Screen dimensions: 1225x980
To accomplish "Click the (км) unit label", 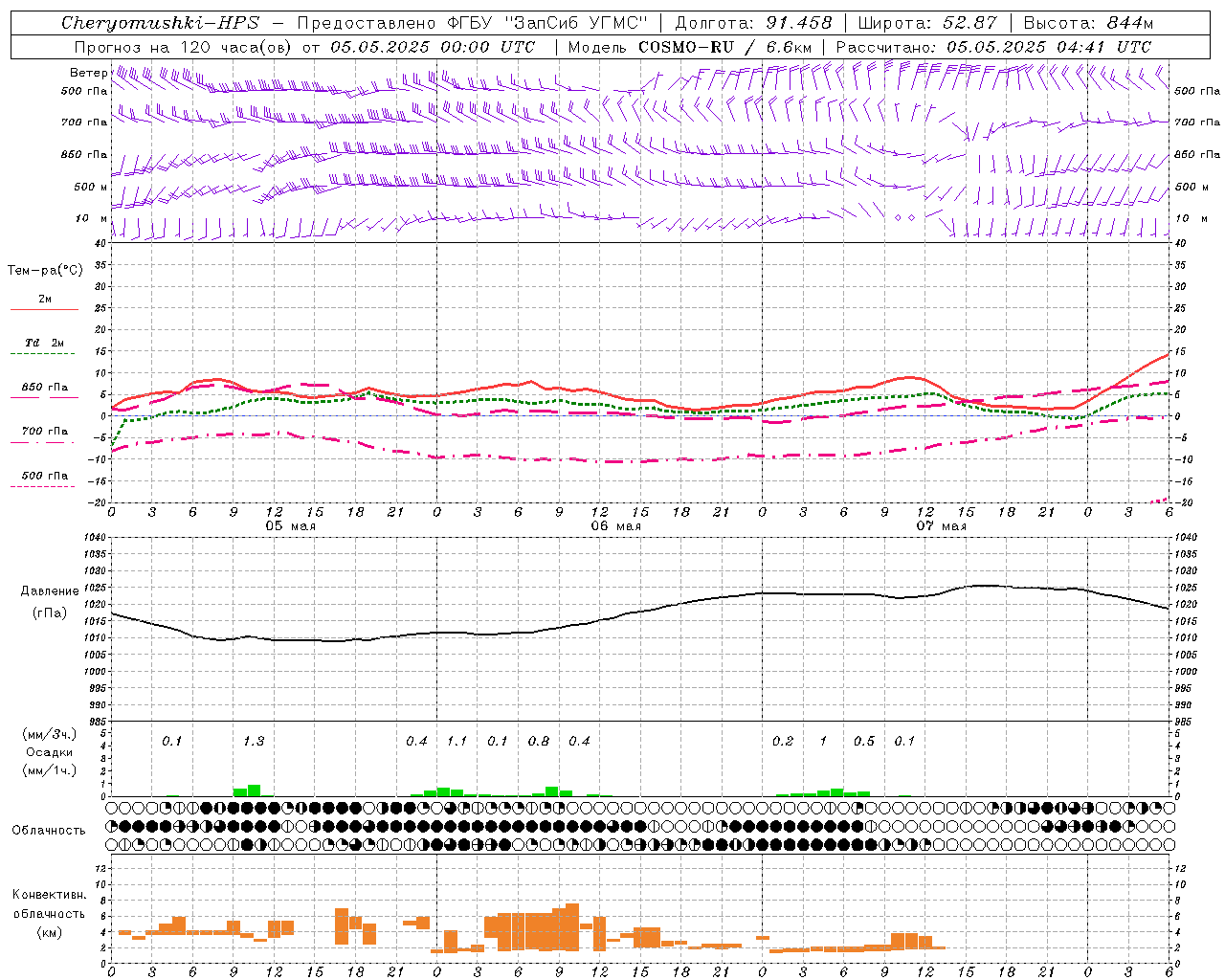I will tap(49, 932).
